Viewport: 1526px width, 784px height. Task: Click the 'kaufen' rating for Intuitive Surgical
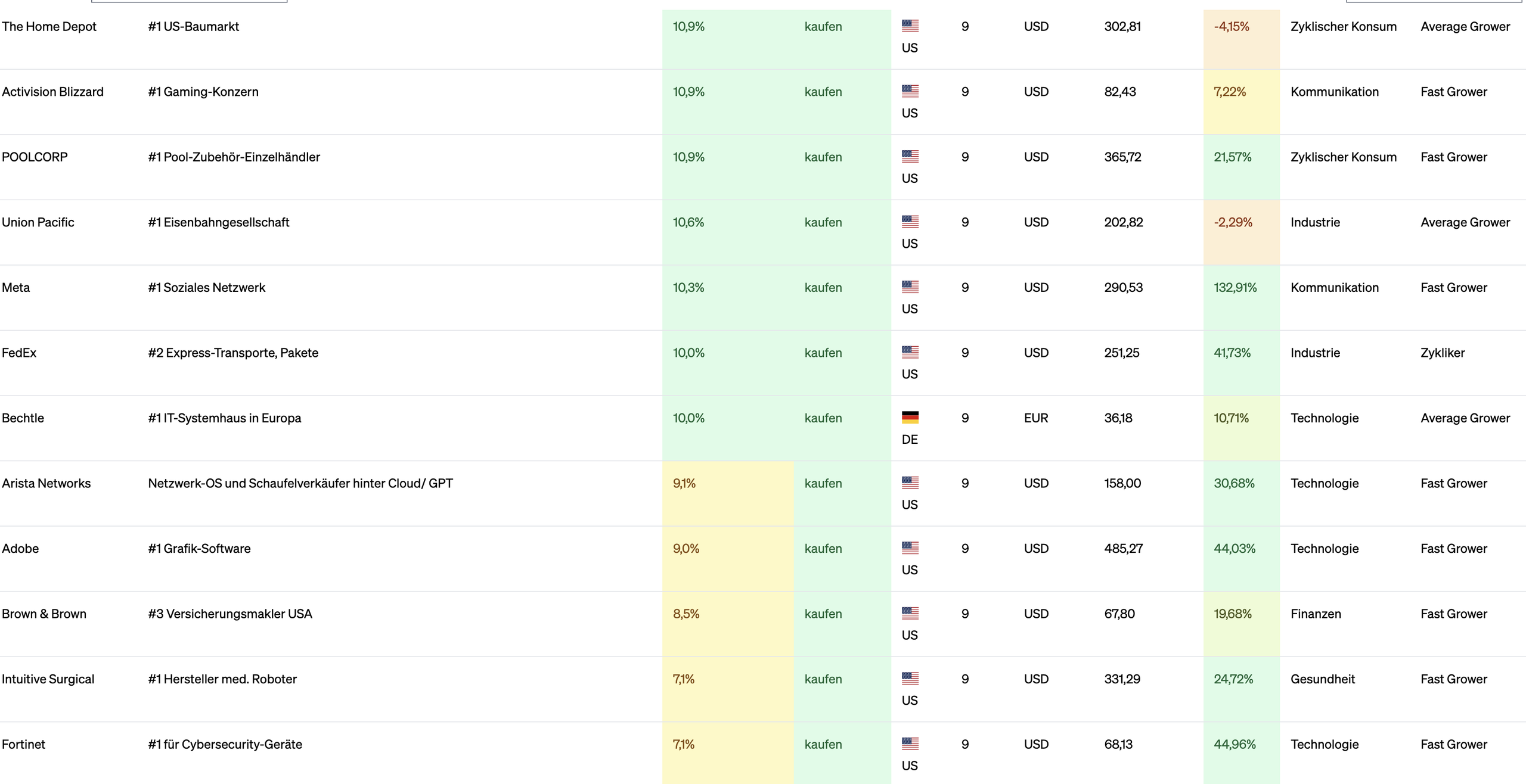(x=823, y=679)
